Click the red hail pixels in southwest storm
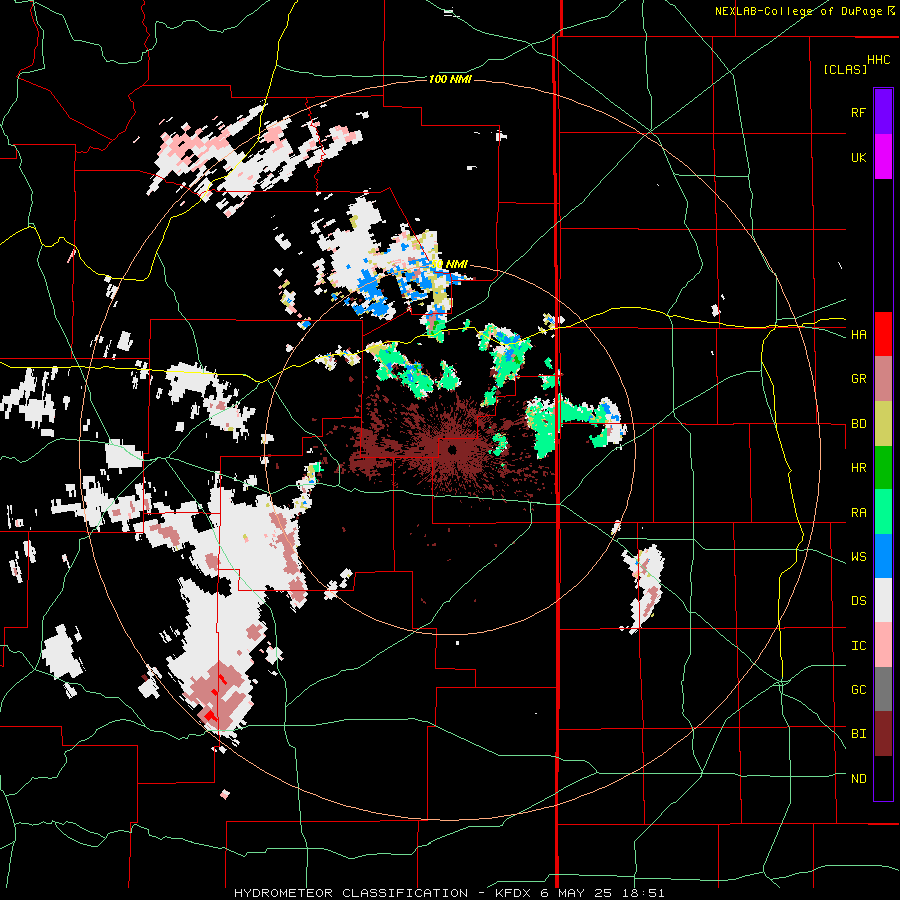Screen dimensions: 900x900 (x=211, y=715)
